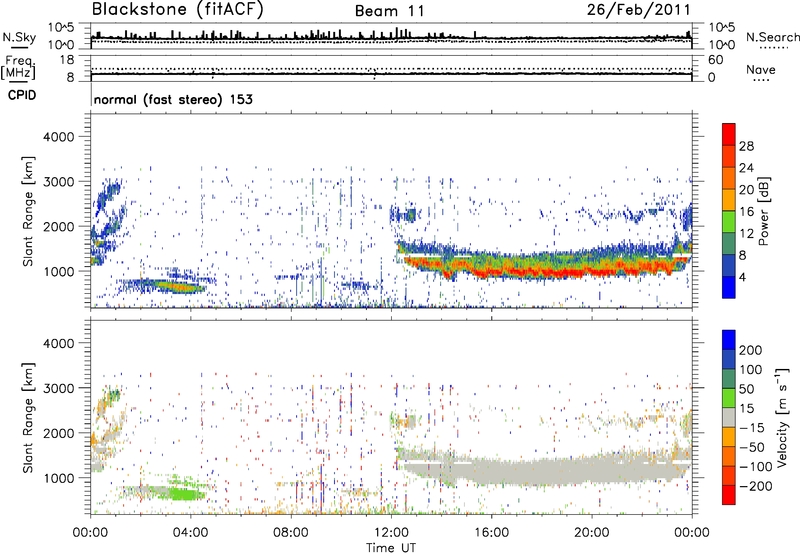Click the "Velocity [m s⁻¹]" colorbar title
This screenshot has height=554, width=800.
pos(782,417)
